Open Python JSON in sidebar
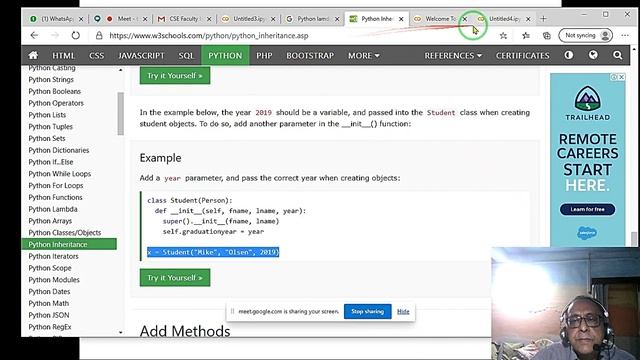This screenshot has height=360, width=640. click(49, 315)
